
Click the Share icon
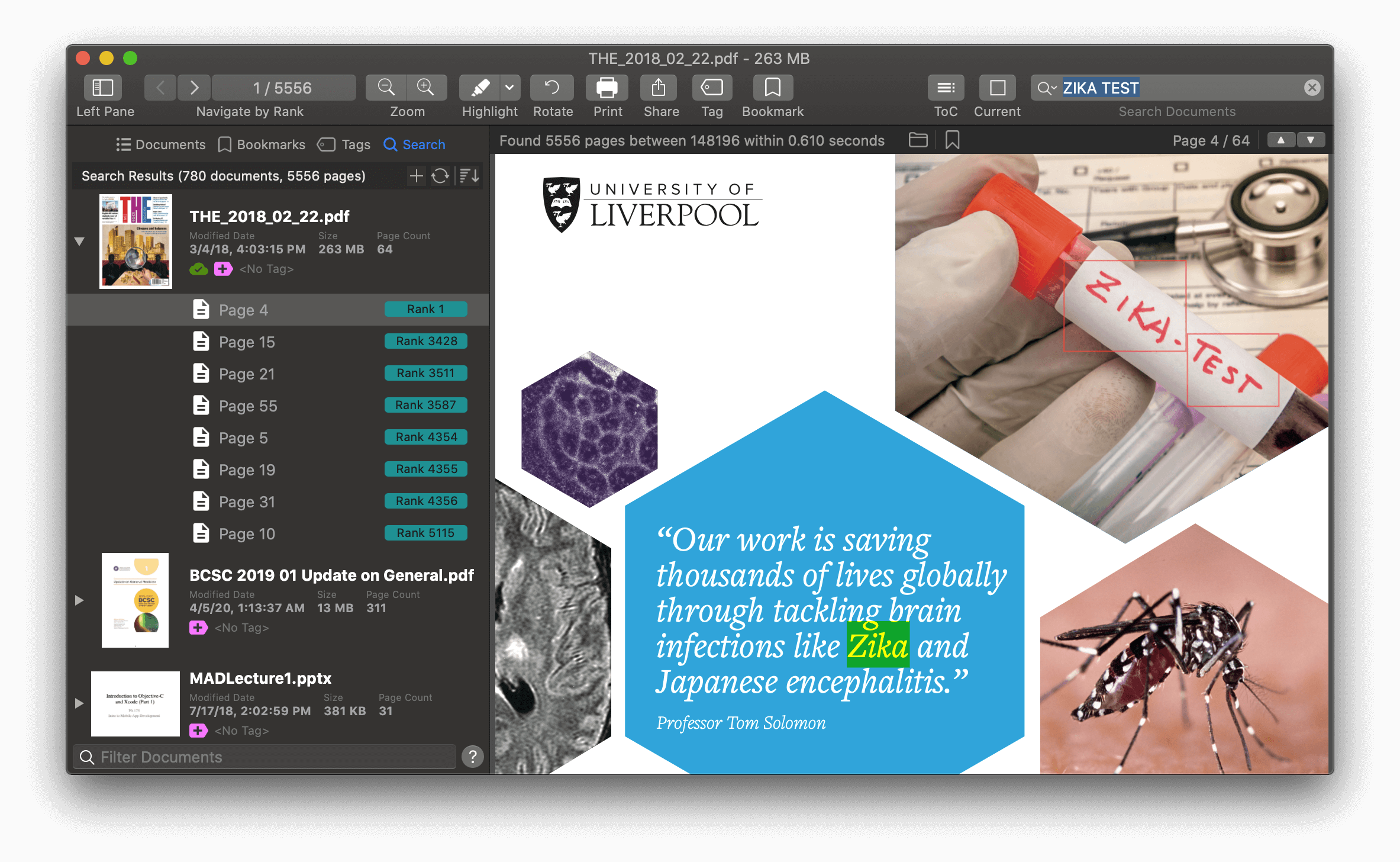coord(659,87)
